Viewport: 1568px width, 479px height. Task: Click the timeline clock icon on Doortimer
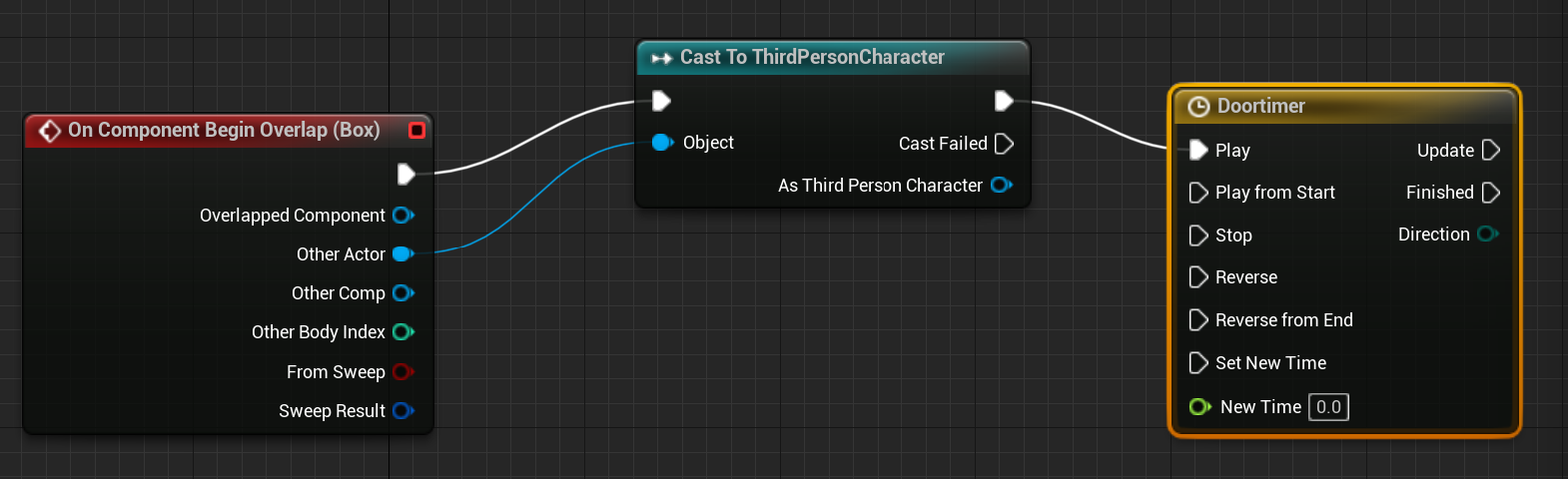(1199, 107)
